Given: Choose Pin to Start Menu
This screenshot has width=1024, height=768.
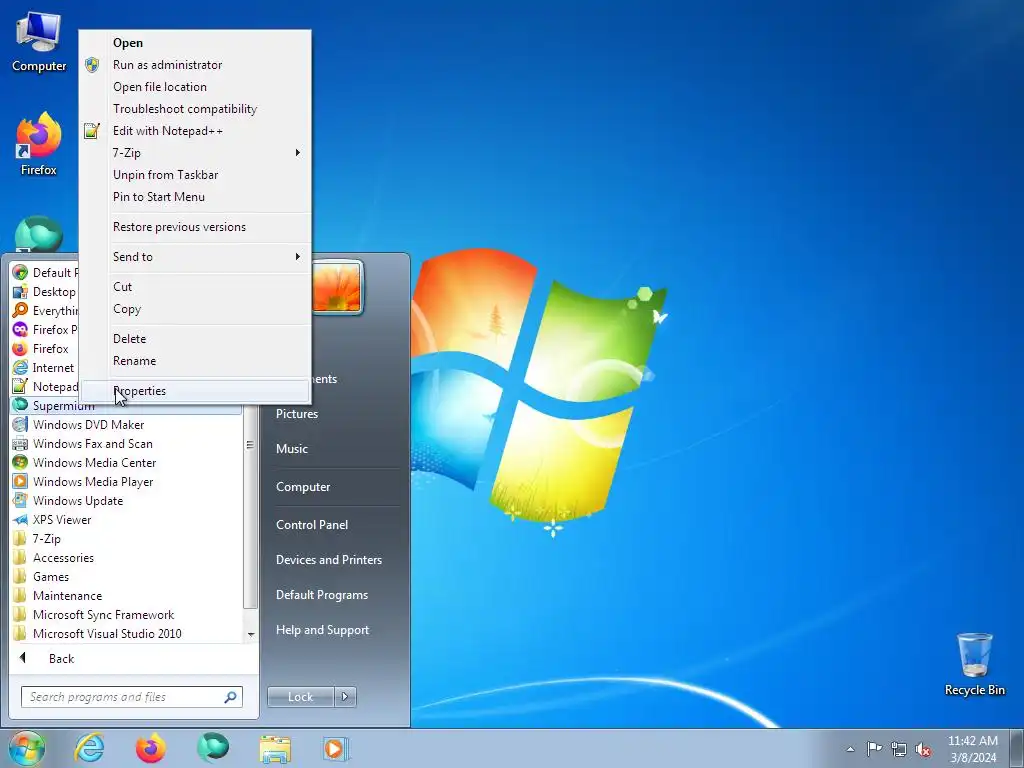Looking at the screenshot, I should (195, 197).
